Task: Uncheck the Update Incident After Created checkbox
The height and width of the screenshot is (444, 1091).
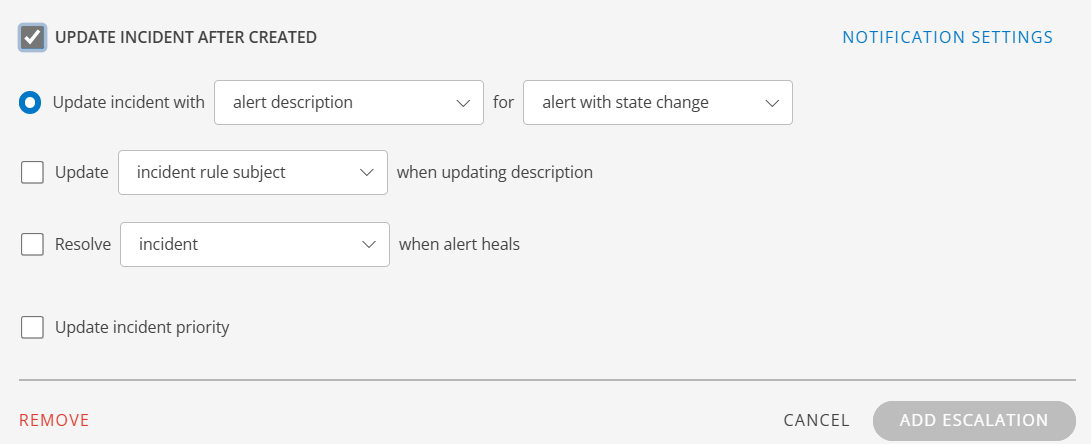Action: pos(33,38)
